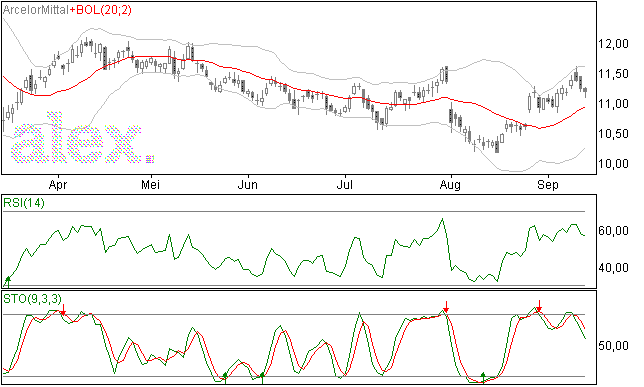Click the RSI(14) indicator label
The image size is (644, 387).
(x=23, y=203)
